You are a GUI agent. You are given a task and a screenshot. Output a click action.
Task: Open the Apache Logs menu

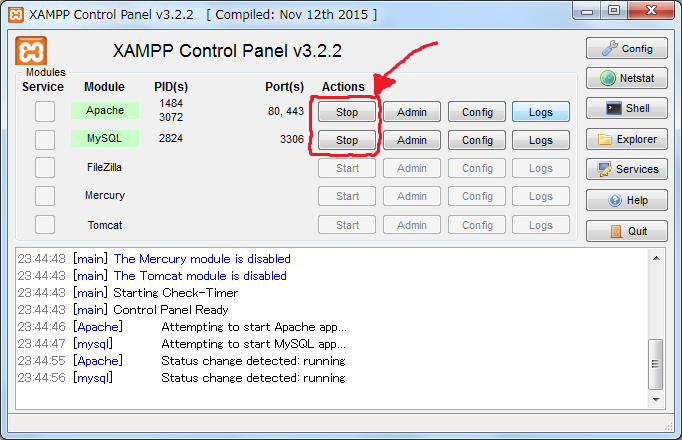pyautogui.click(x=541, y=112)
